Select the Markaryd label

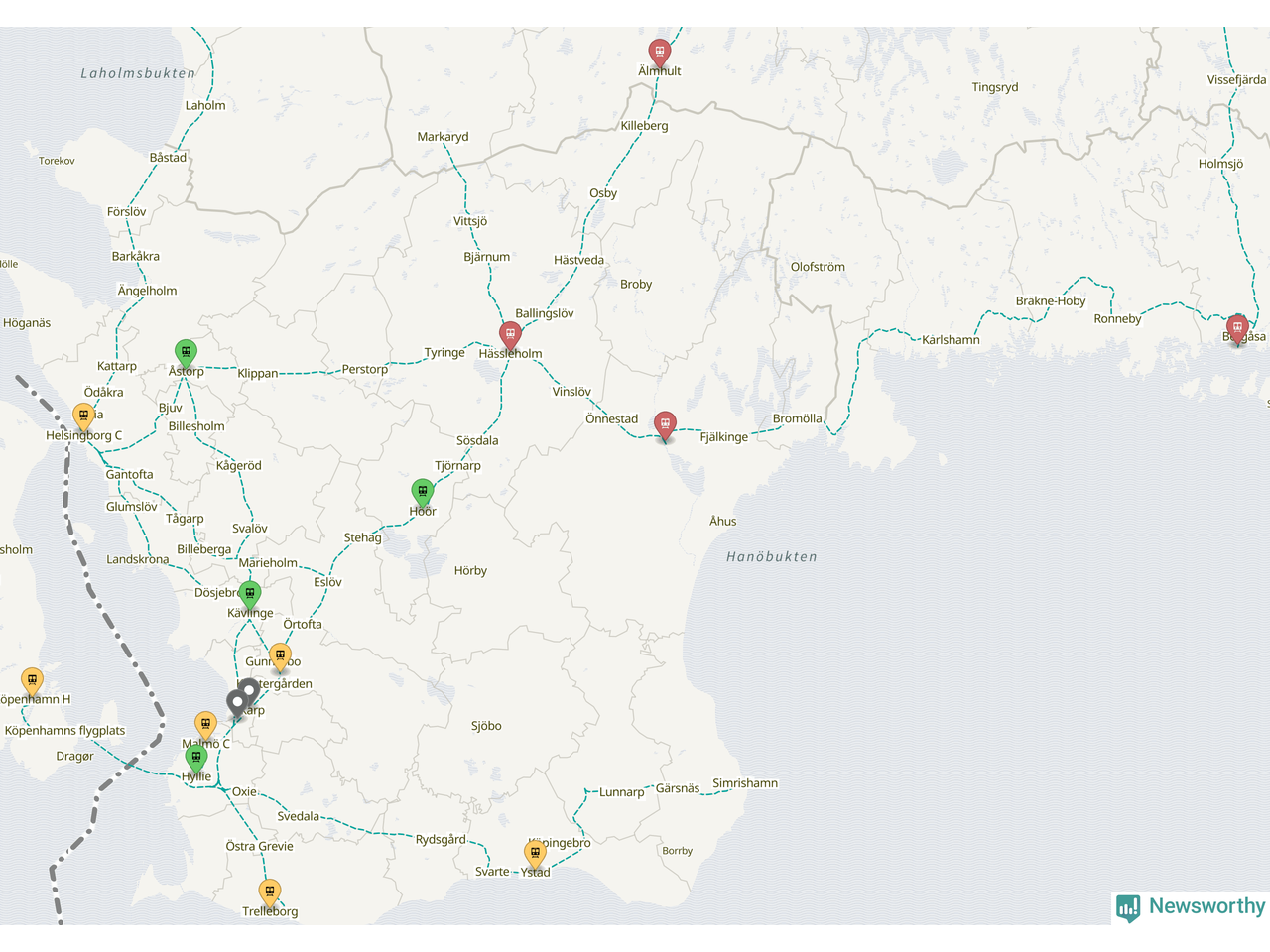(x=443, y=137)
